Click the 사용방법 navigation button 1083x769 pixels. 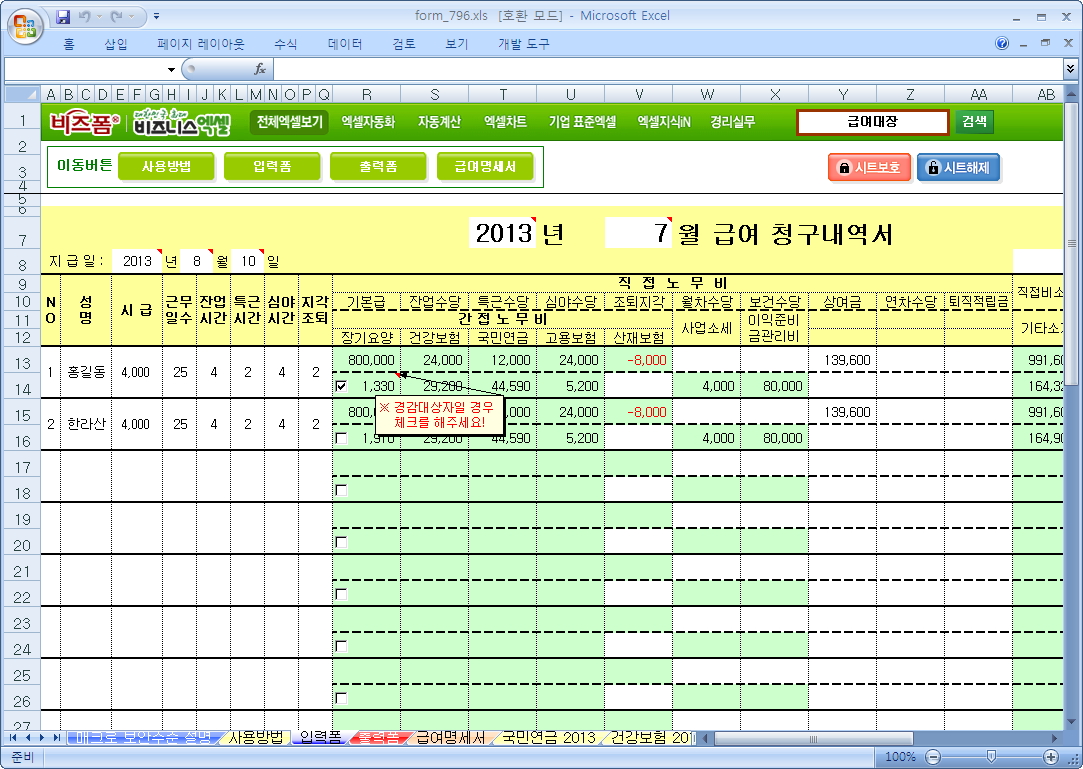tap(166, 167)
